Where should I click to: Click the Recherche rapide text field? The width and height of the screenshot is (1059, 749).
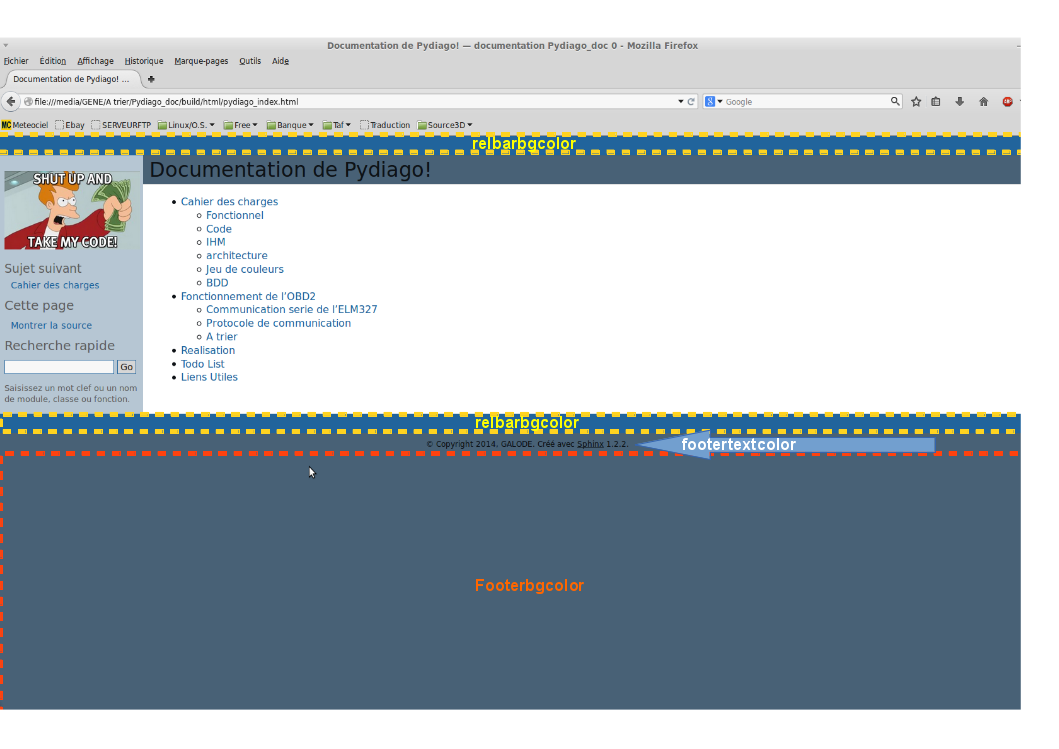pos(59,367)
